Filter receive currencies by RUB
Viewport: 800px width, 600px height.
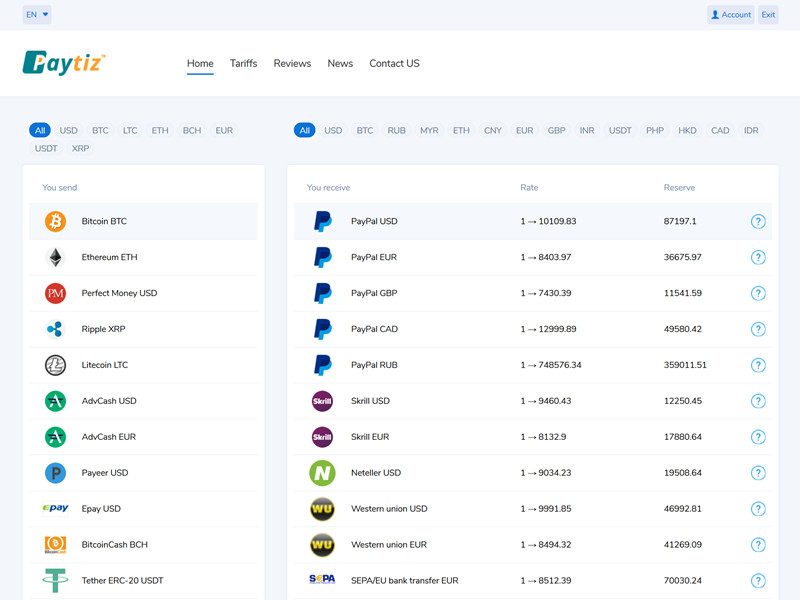pos(396,131)
